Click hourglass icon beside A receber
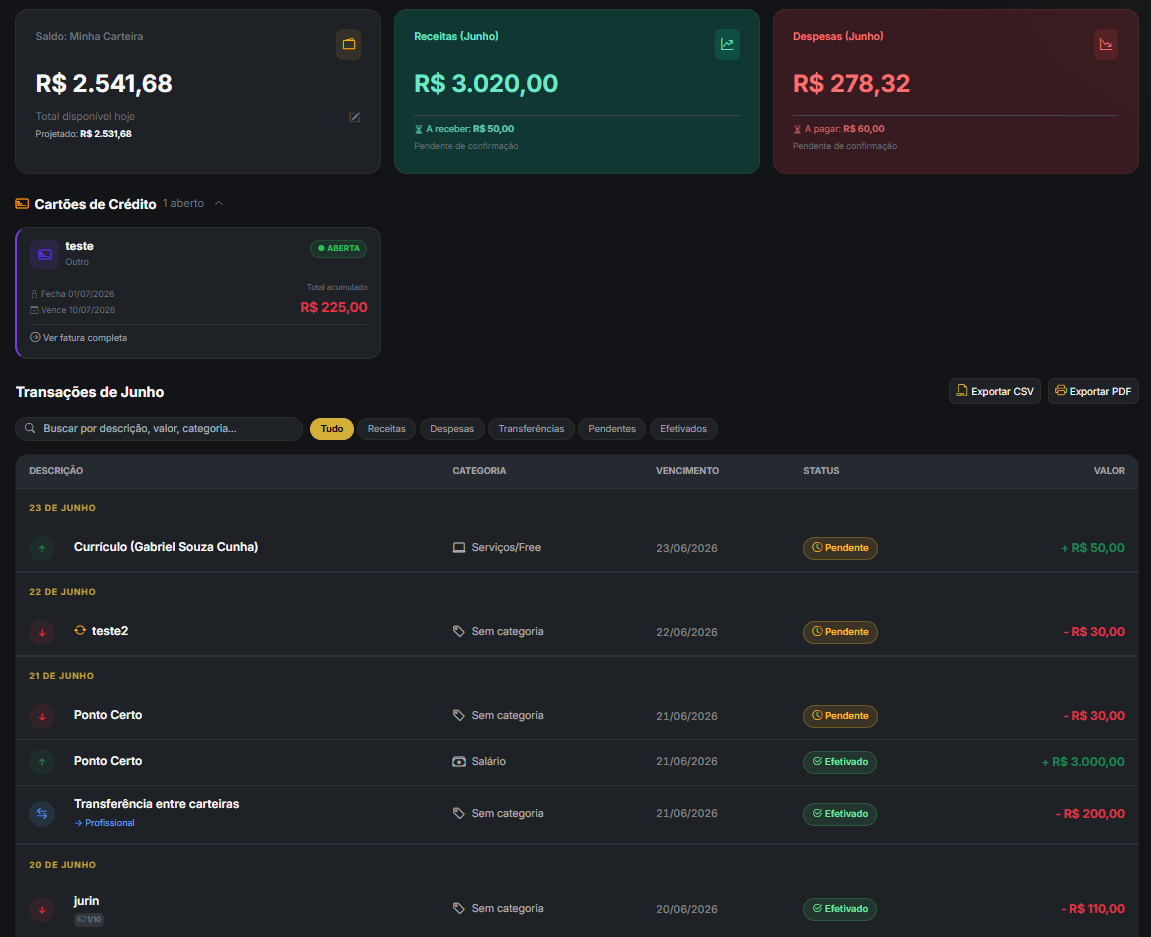 coord(418,129)
